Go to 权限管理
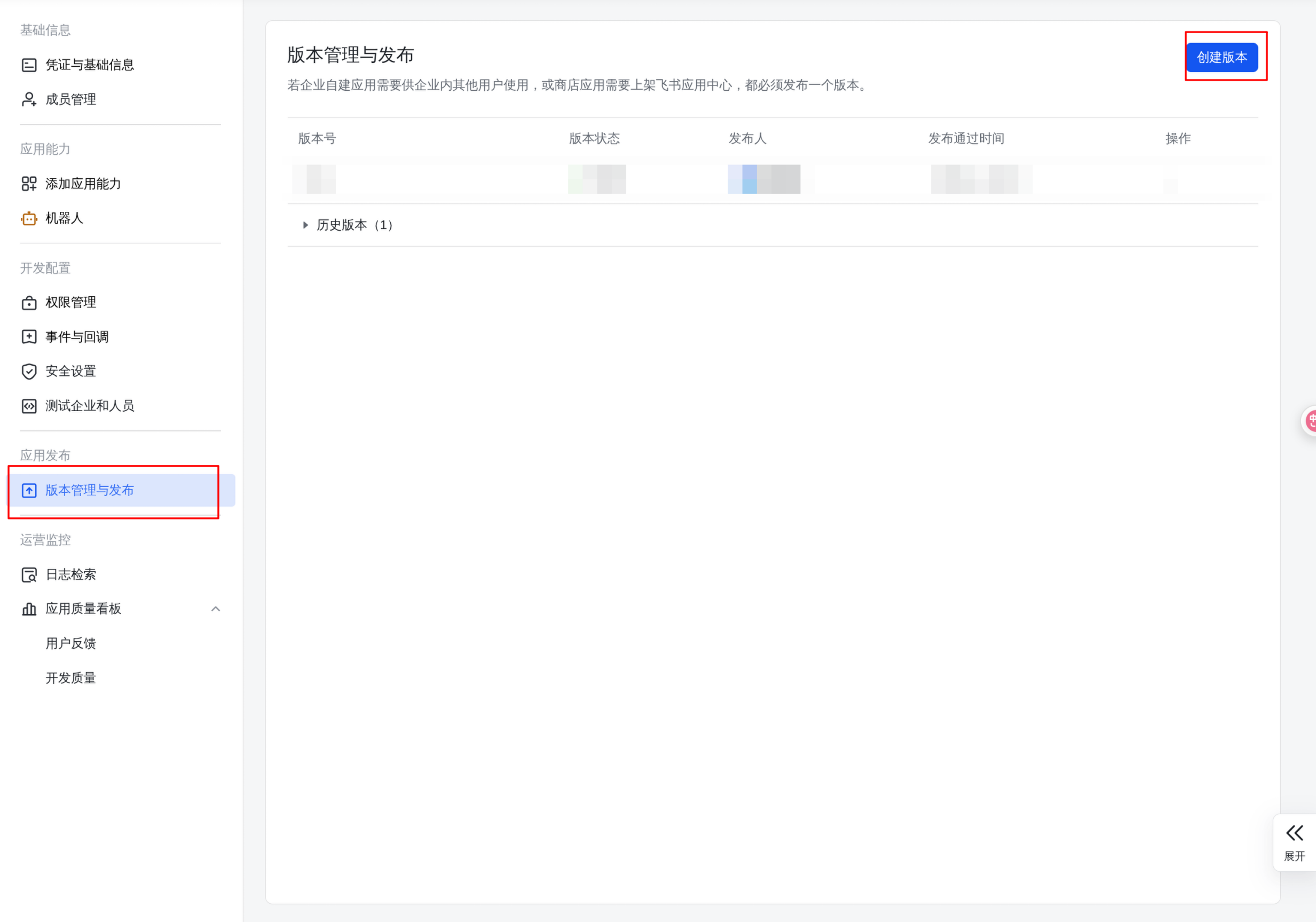This screenshot has height=922, width=1316. pyautogui.click(x=70, y=303)
